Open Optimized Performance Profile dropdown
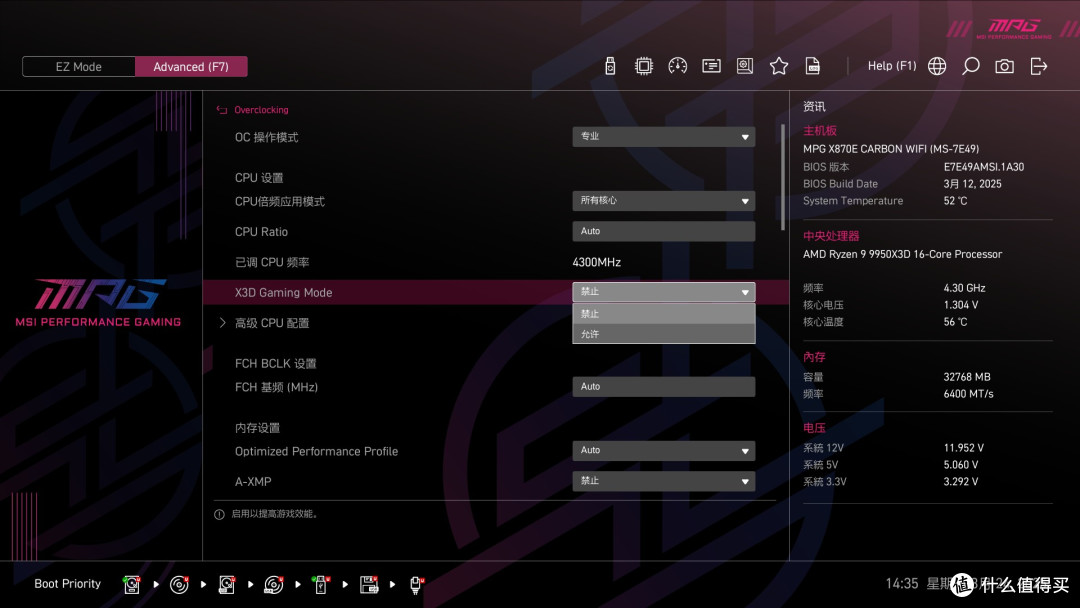Image resolution: width=1080 pixels, height=608 pixels. click(663, 450)
